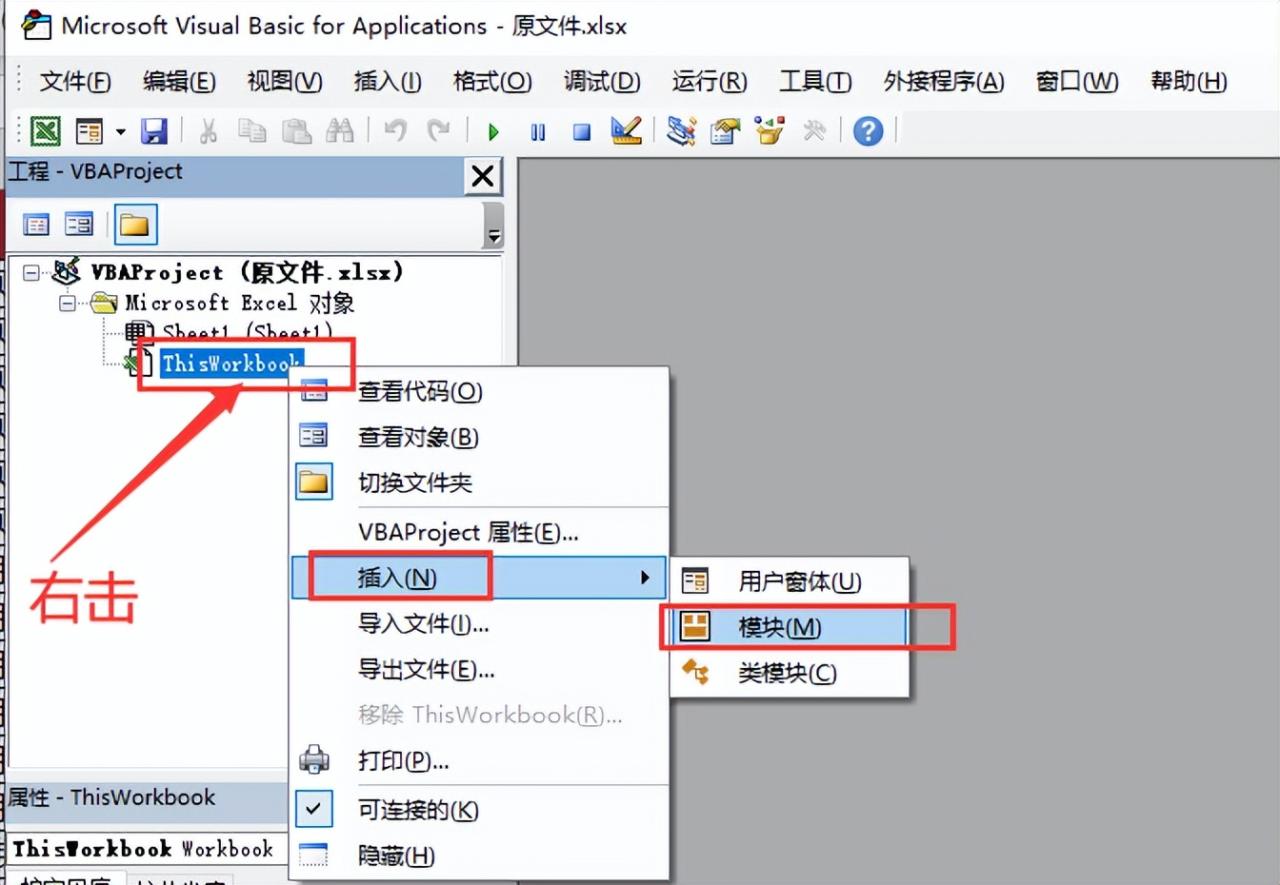Collapse the VBAProject (原文件.xlsx) tree node
Viewport: 1280px width, 885px height.
pyautogui.click(x=32, y=272)
